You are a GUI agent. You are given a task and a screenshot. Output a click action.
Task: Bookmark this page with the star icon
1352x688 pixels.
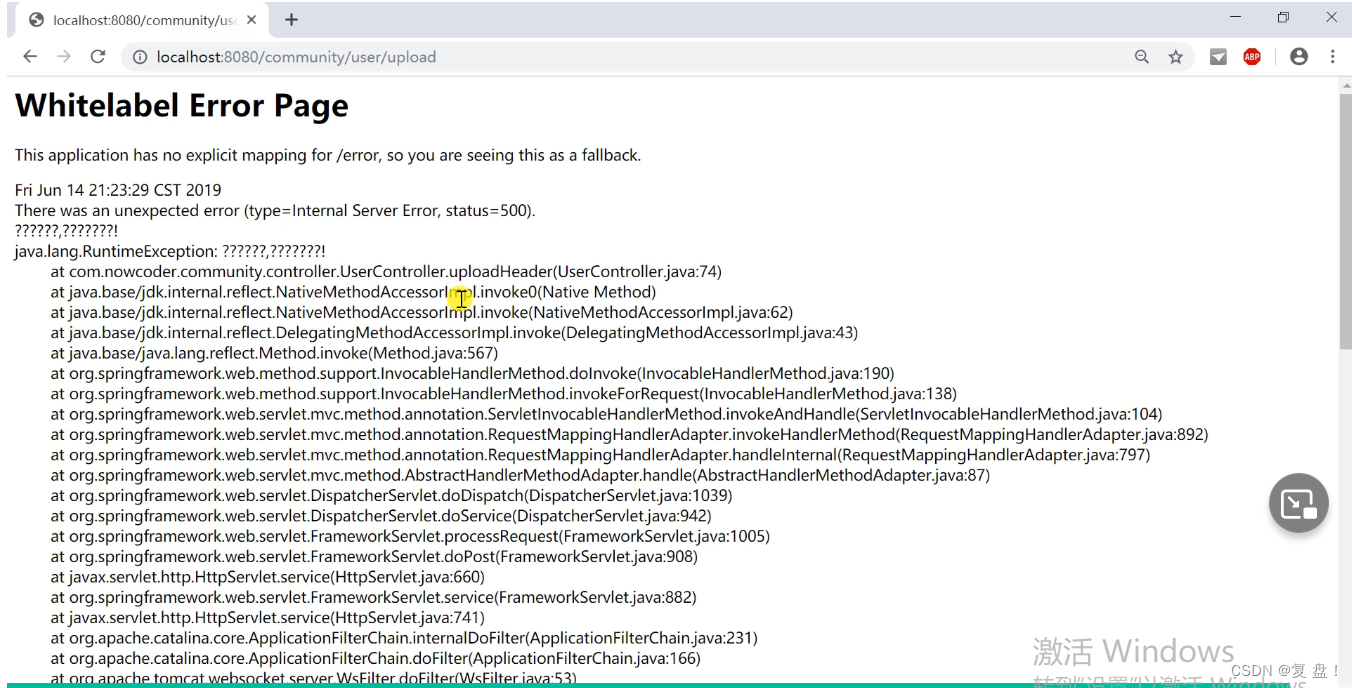1176,57
